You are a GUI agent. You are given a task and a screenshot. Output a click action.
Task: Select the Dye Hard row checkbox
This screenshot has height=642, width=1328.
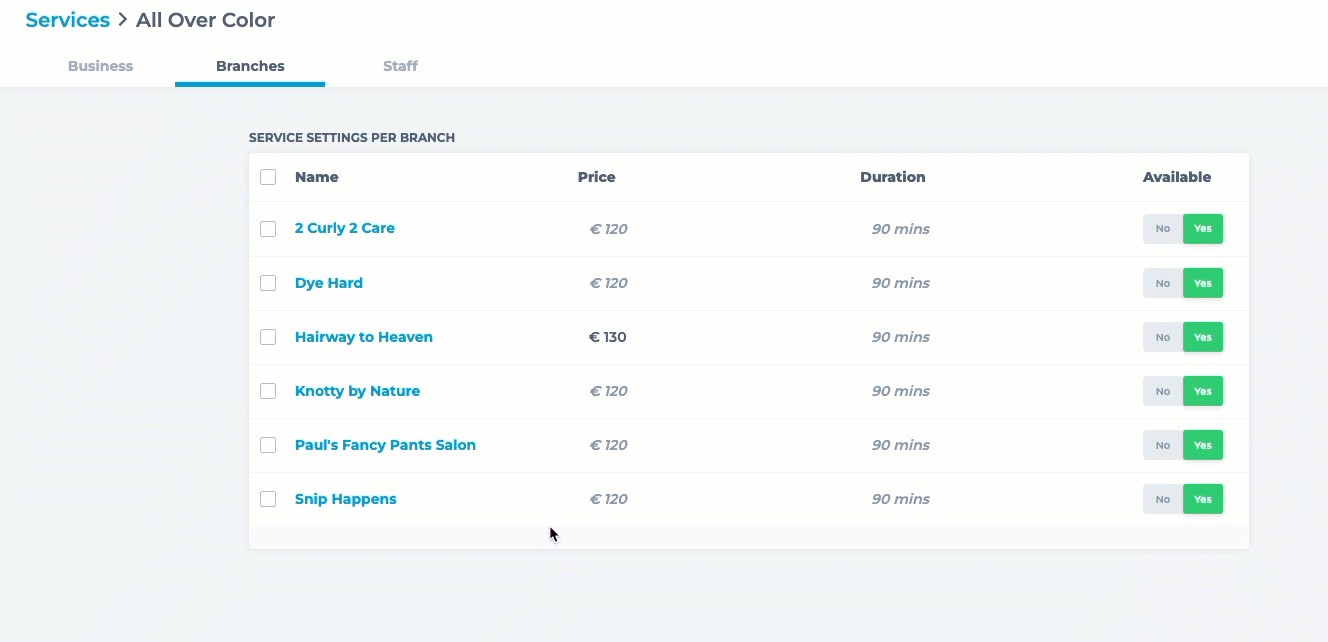click(x=268, y=283)
